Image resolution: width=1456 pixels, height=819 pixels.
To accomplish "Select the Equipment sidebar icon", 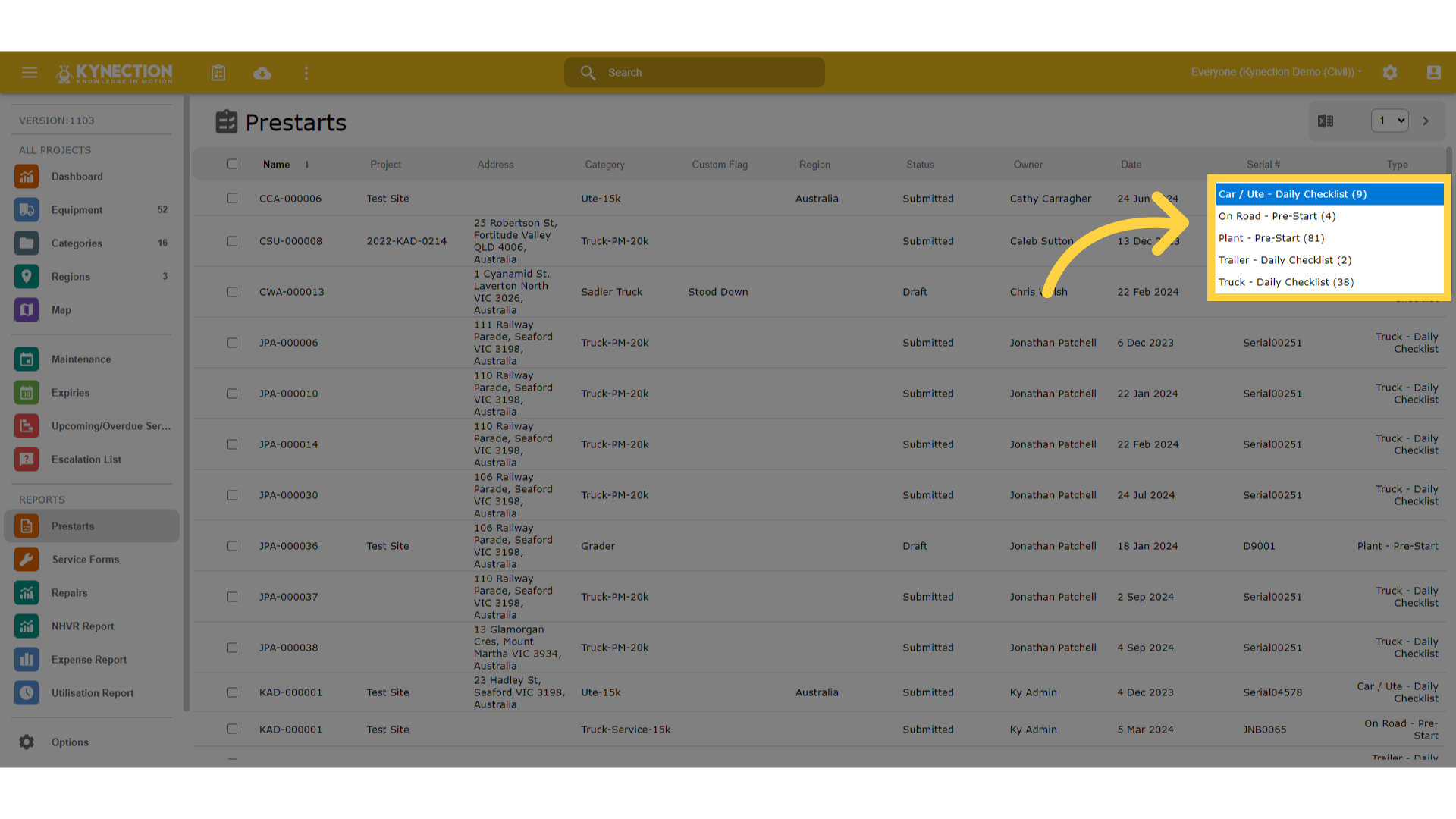I will 27,209.
